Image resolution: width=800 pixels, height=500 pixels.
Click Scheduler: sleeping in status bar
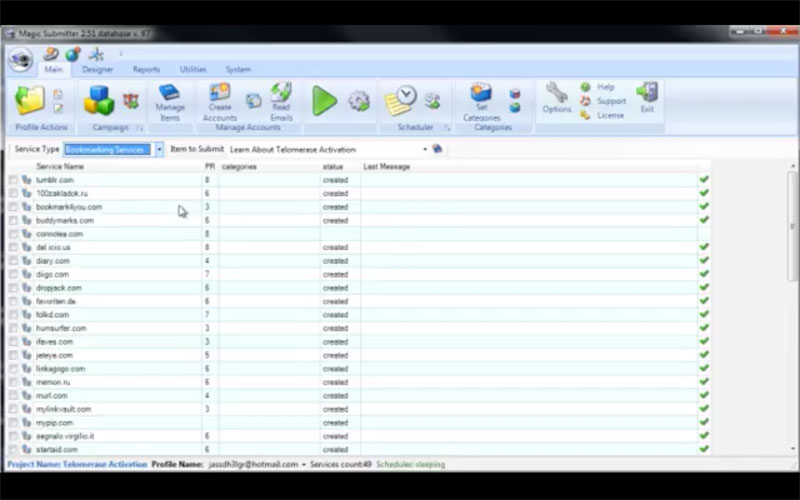411,465
